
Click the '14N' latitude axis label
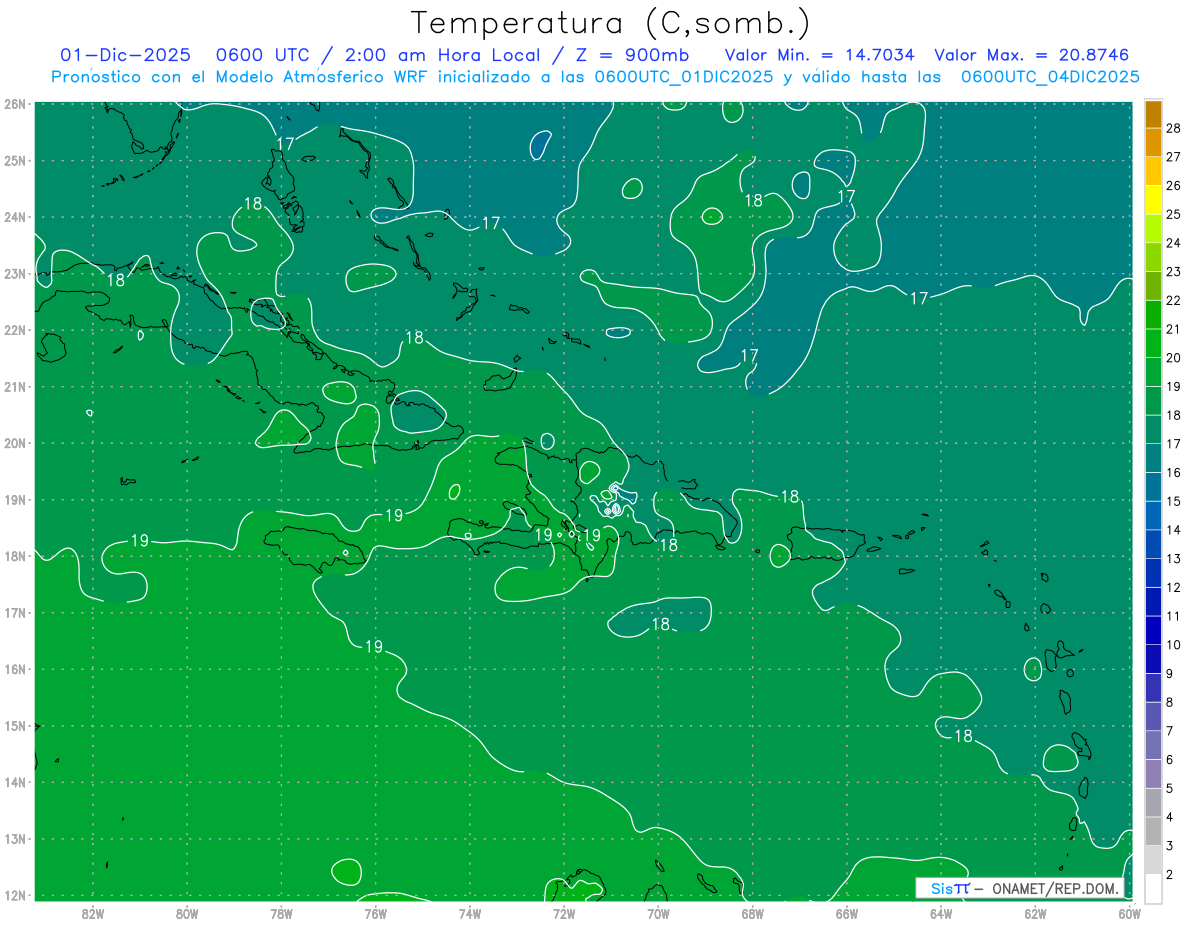[x=15, y=782]
